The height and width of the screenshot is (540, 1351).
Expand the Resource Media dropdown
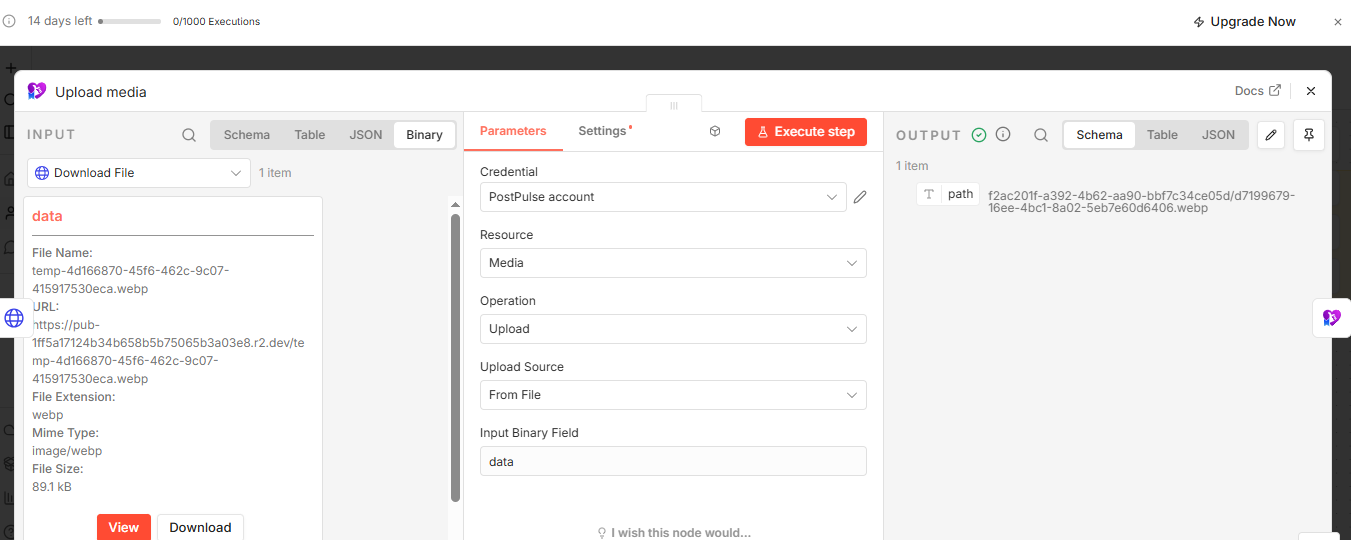point(673,263)
